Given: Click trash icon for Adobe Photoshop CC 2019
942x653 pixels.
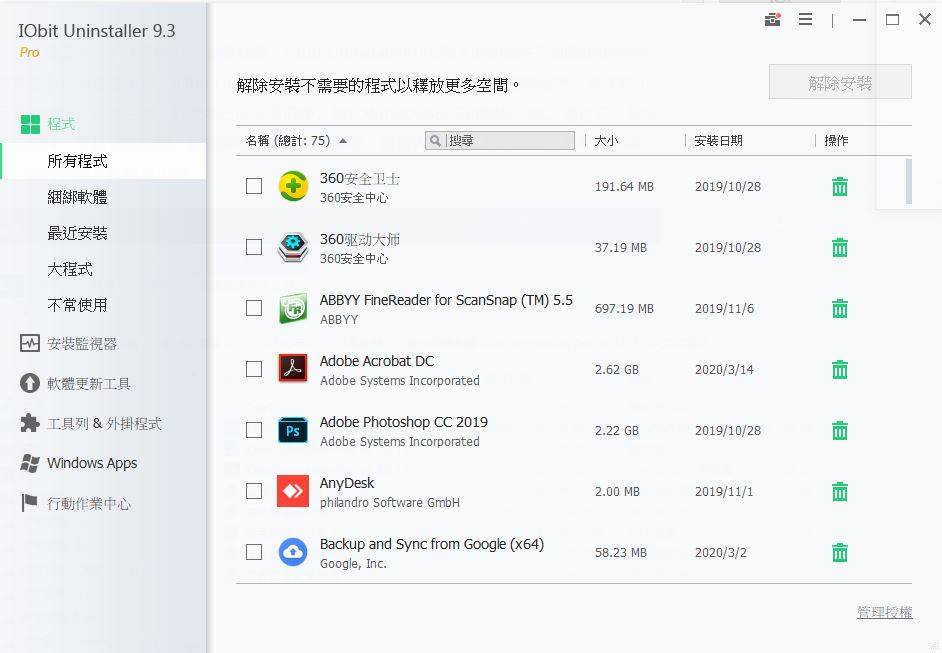Looking at the screenshot, I should point(840,431).
